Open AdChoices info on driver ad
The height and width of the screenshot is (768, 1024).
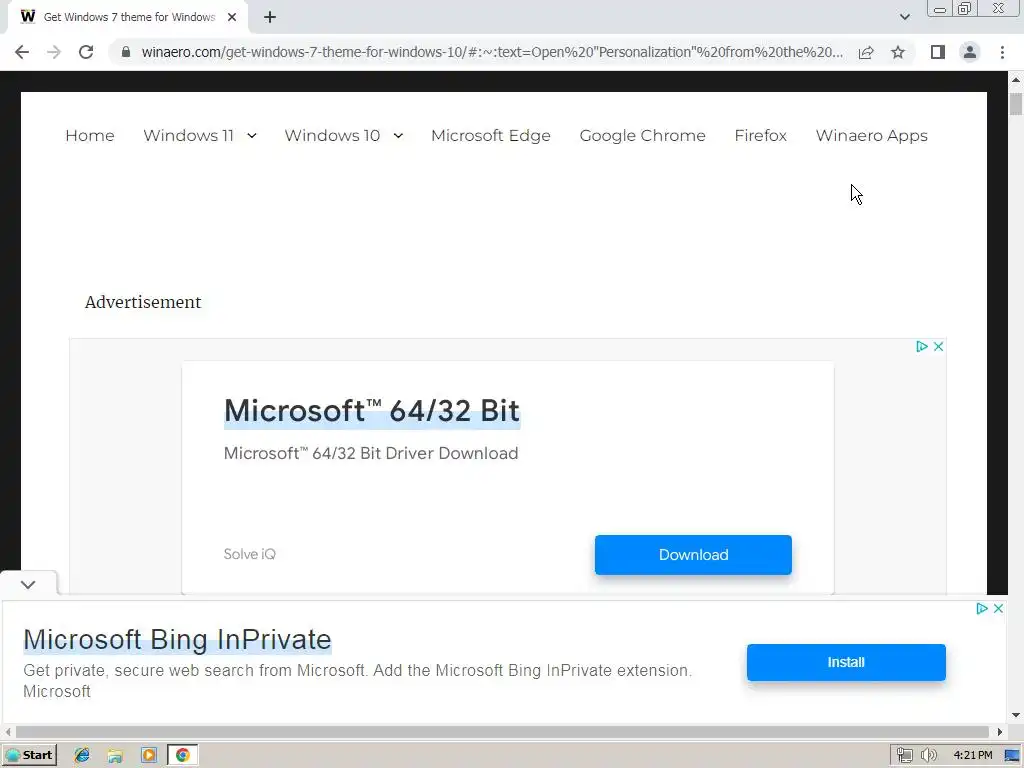[x=921, y=346]
